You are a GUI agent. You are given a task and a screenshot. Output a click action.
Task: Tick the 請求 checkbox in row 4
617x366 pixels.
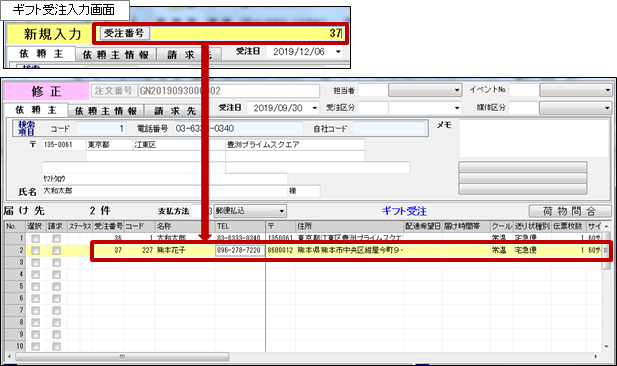(56, 274)
